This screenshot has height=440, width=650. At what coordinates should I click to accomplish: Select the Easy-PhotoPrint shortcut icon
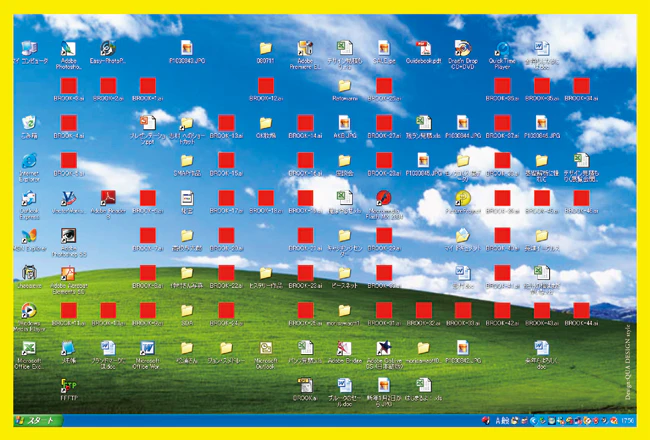point(108,49)
